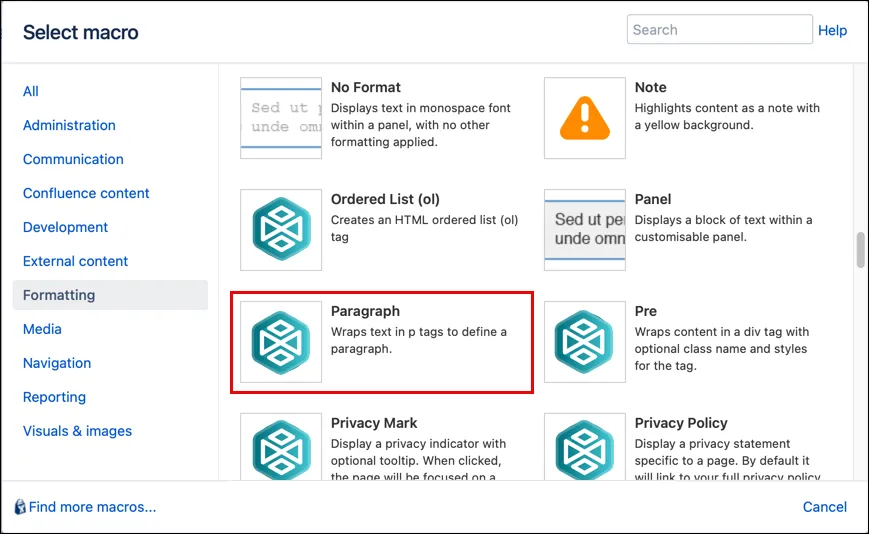The height and width of the screenshot is (534, 869).
Task: Open the External content category
Action: point(75,261)
